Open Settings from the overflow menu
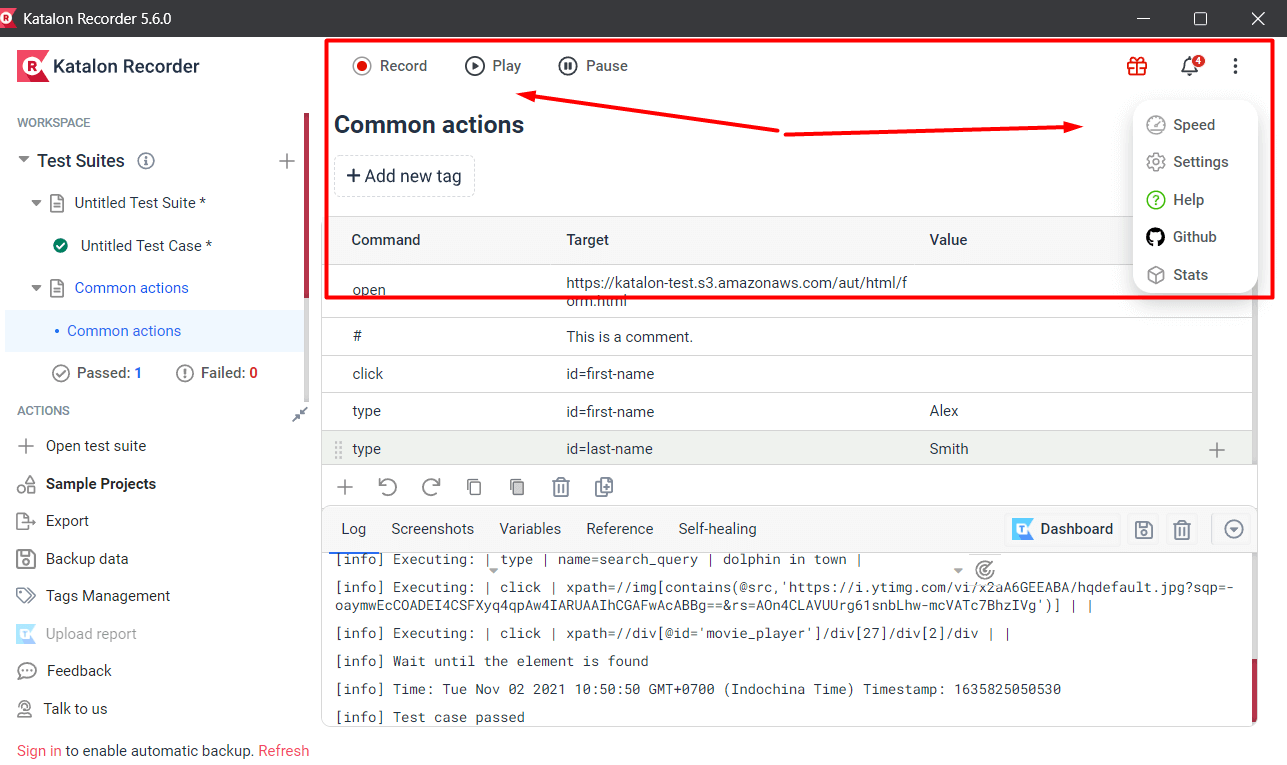The image size is (1287, 765). click(x=1194, y=161)
